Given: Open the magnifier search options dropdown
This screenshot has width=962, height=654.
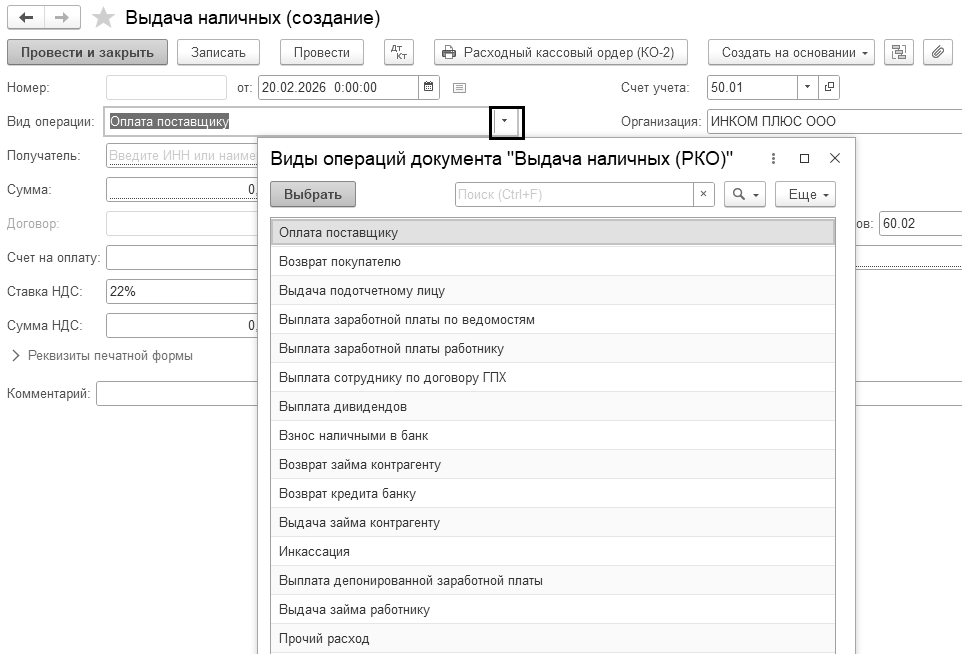Looking at the screenshot, I should click(745, 194).
